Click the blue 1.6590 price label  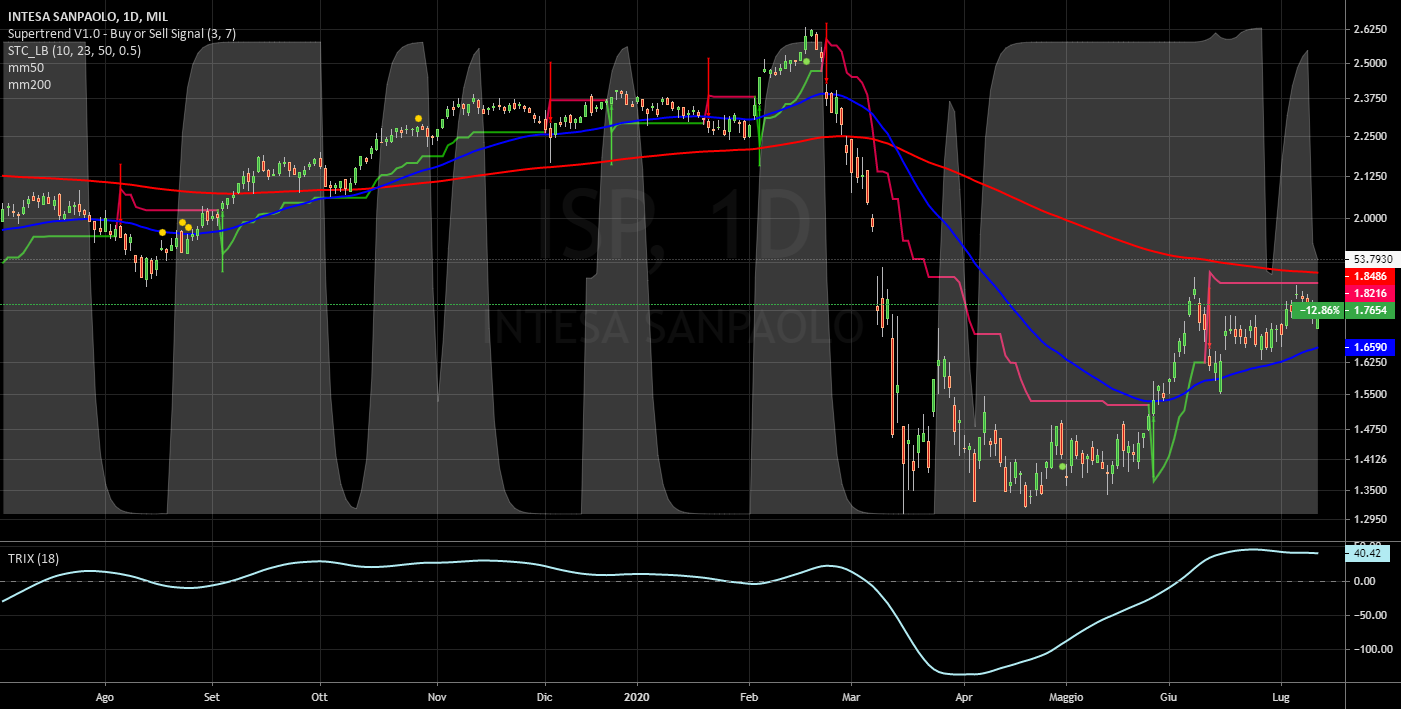pyautogui.click(x=1369, y=346)
